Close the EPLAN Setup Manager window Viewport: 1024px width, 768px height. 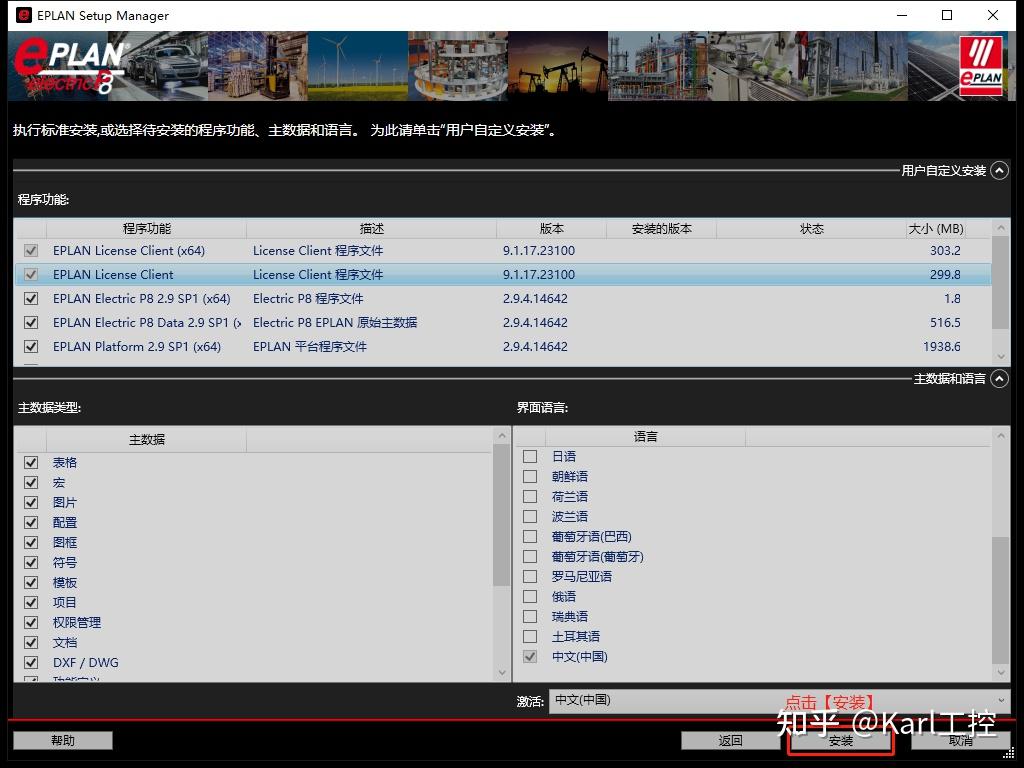(993, 15)
